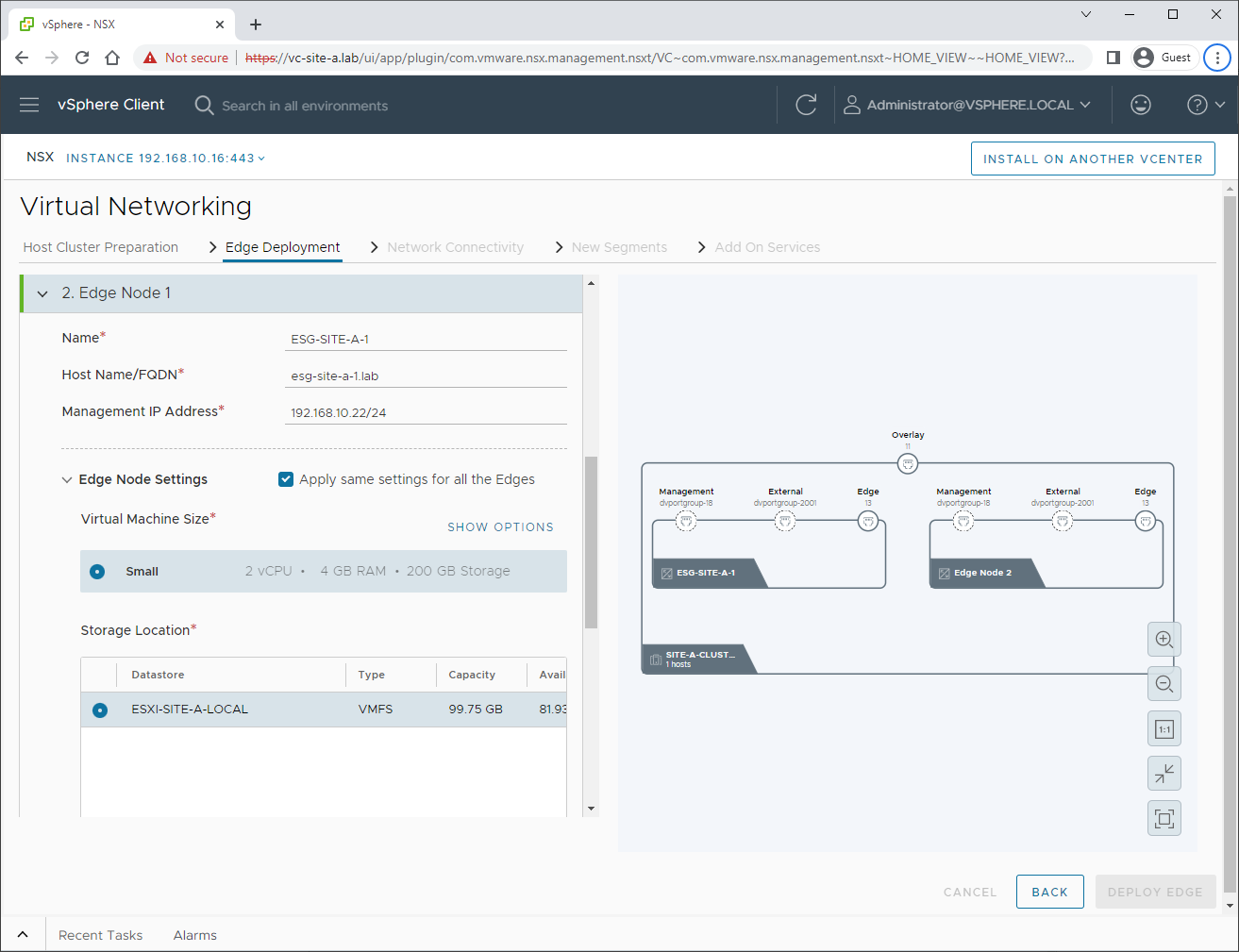Zoom in on the topology diagram
This screenshot has width=1239, height=952.
[1164, 640]
